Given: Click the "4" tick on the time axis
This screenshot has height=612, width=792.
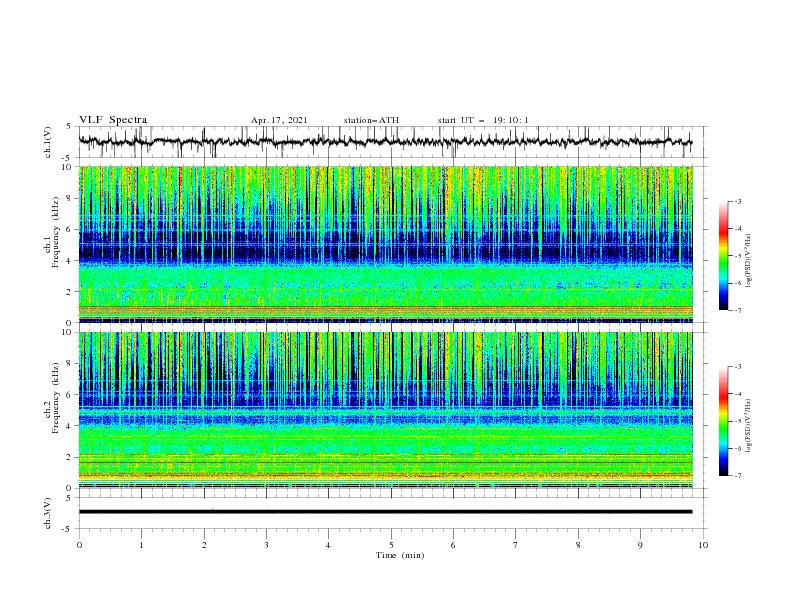Looking at the screenshot, I should tap(328, 545).
